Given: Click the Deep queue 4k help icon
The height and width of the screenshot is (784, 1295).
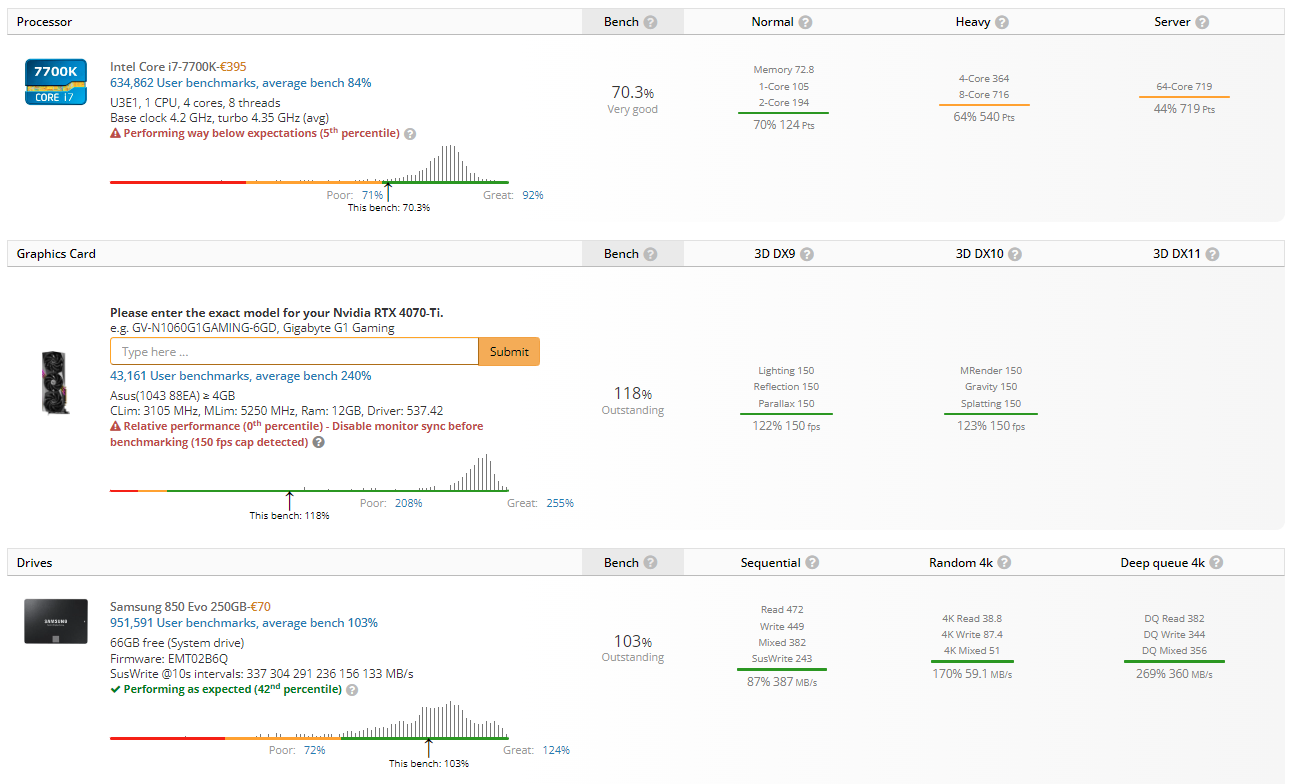Looking at the screenshot, I should point(1216,563).
